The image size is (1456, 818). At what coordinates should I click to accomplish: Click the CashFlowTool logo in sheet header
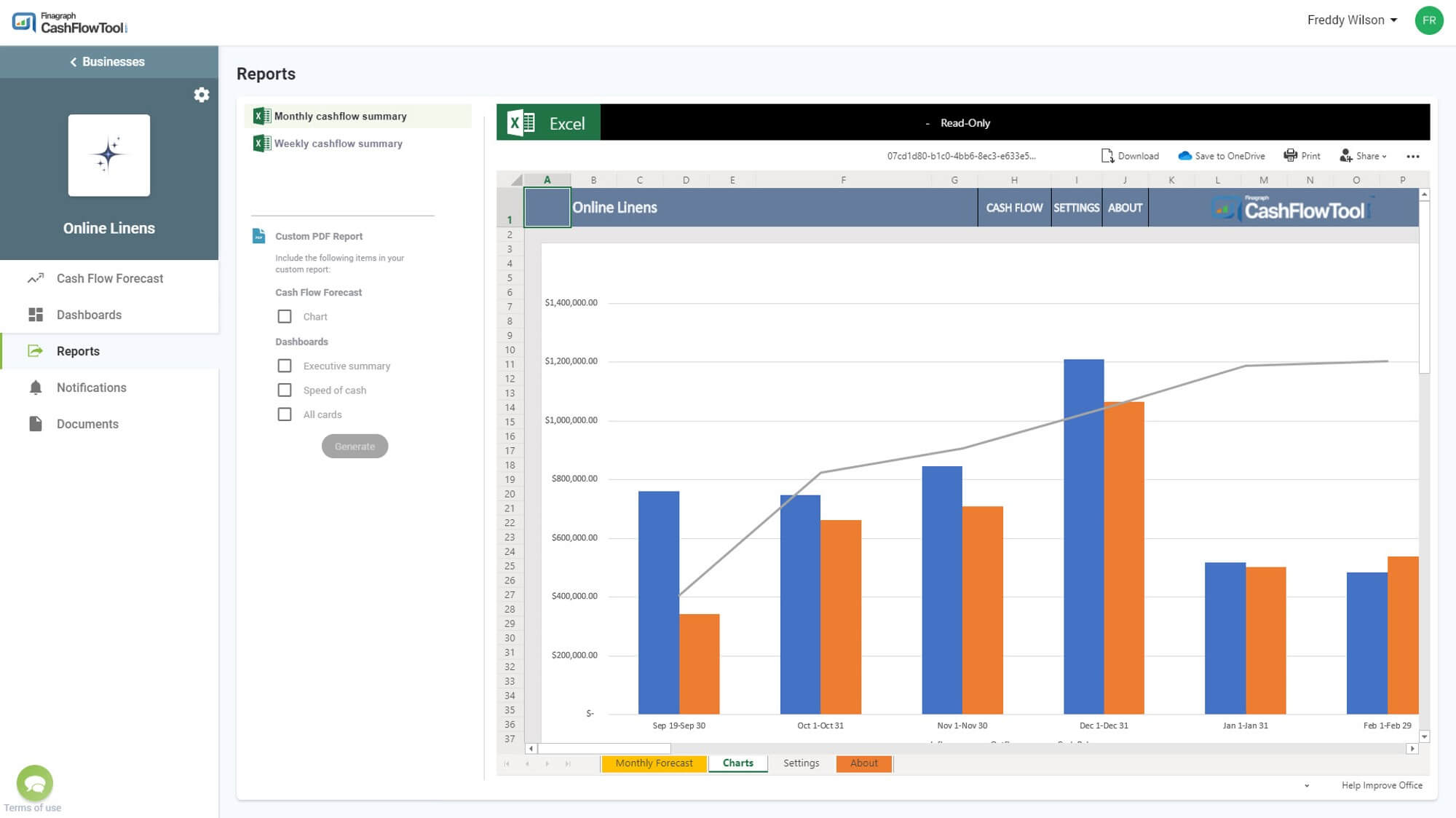pyautogui.click(x=1291, y=209)
